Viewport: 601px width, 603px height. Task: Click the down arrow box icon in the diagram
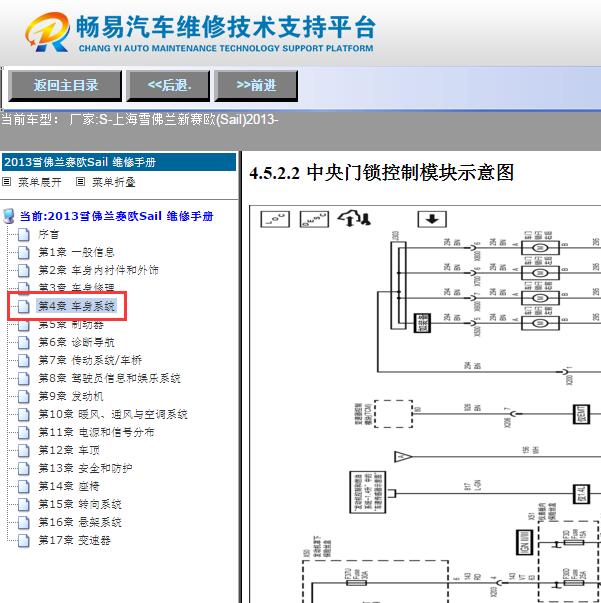432,219
